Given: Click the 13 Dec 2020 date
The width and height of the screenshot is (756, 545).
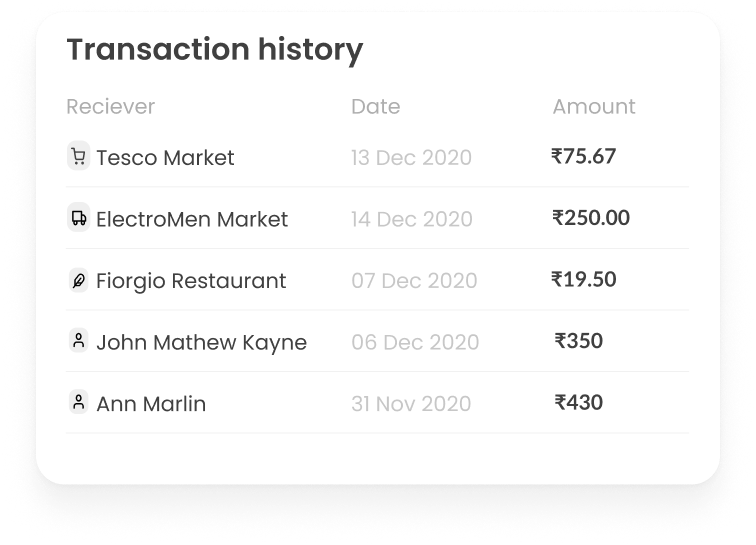Looking at the screenshot, I should [411, 158].
